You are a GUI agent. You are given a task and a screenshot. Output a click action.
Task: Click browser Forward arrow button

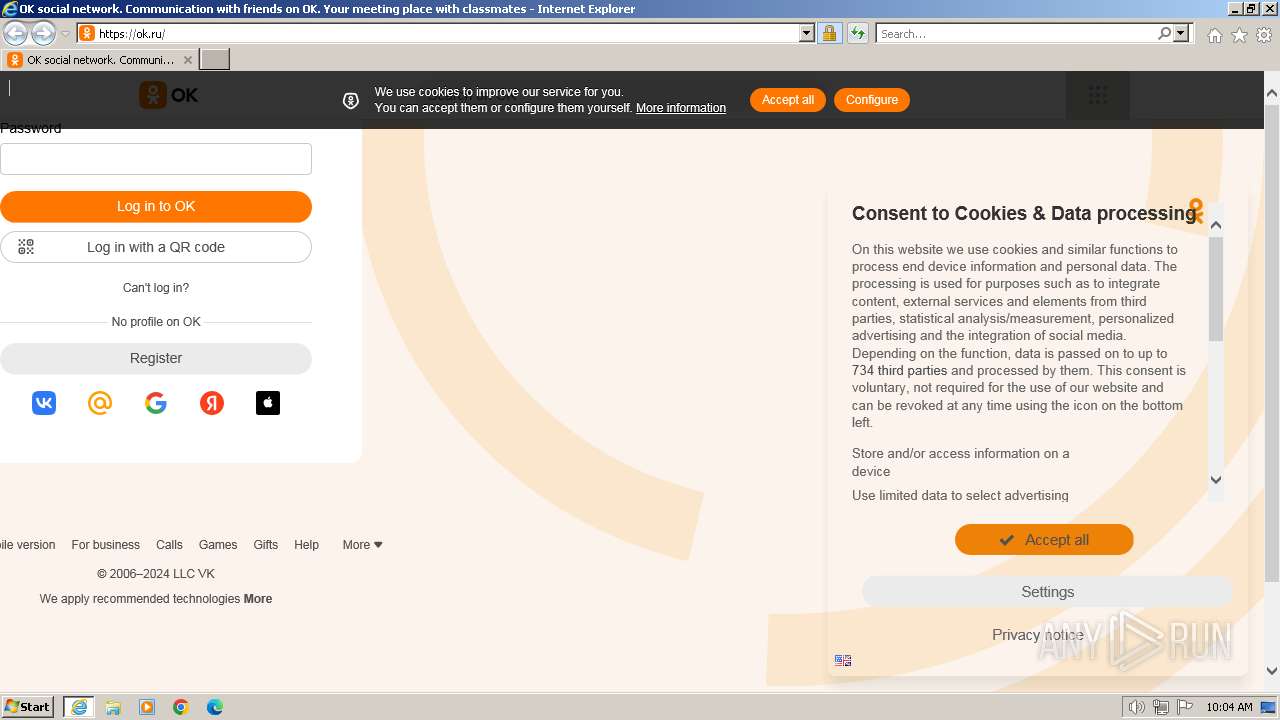[x=43, y=33]
